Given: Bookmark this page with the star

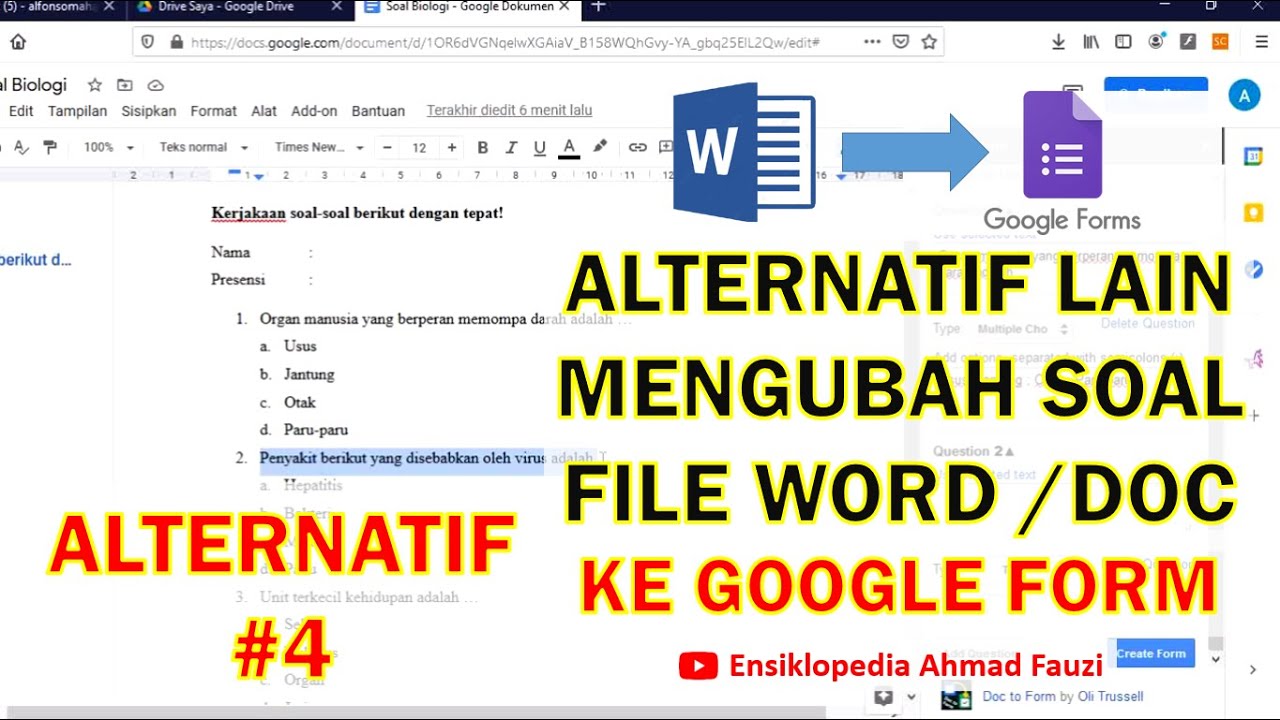Looking at the screenshot, I should [x=929, y=42].
